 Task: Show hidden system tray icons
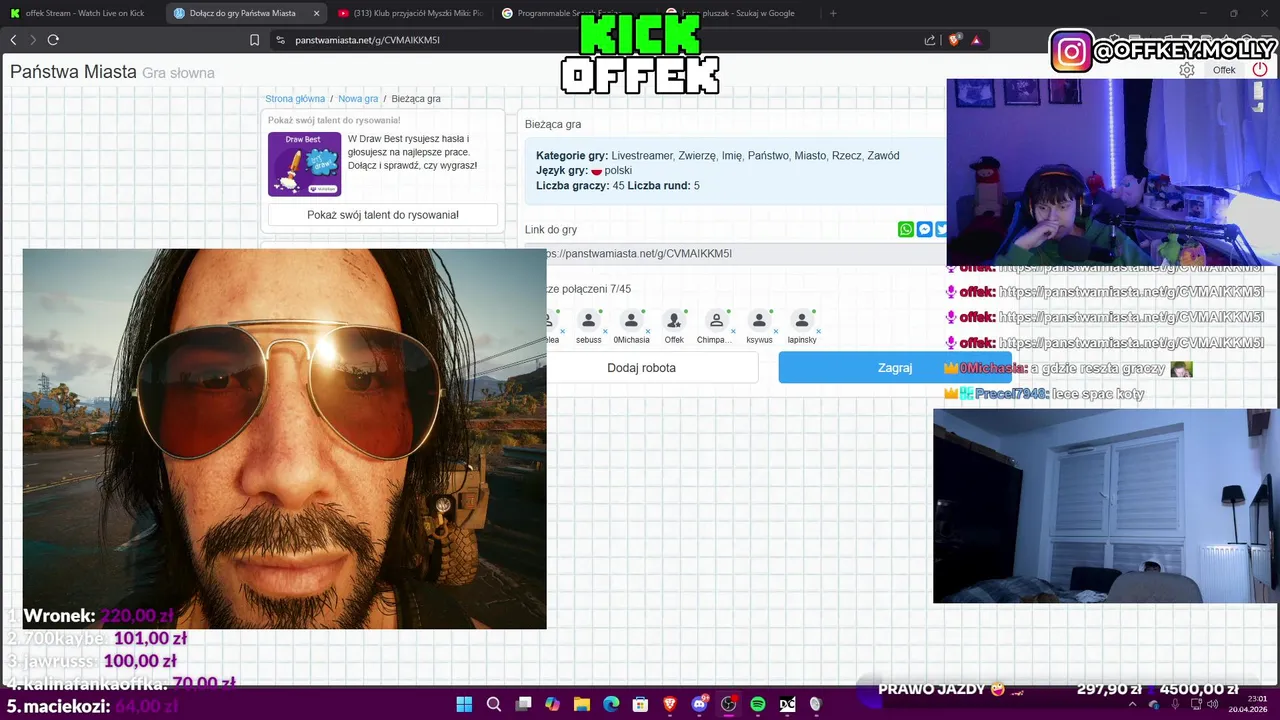pos(1135,704)
